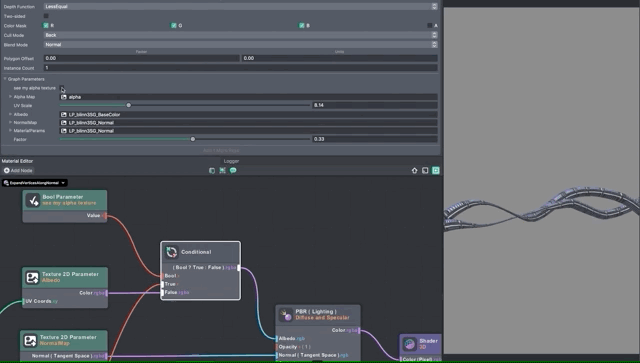Click the green highlighted panel icon at toolbar end

(x=436, y=170)
